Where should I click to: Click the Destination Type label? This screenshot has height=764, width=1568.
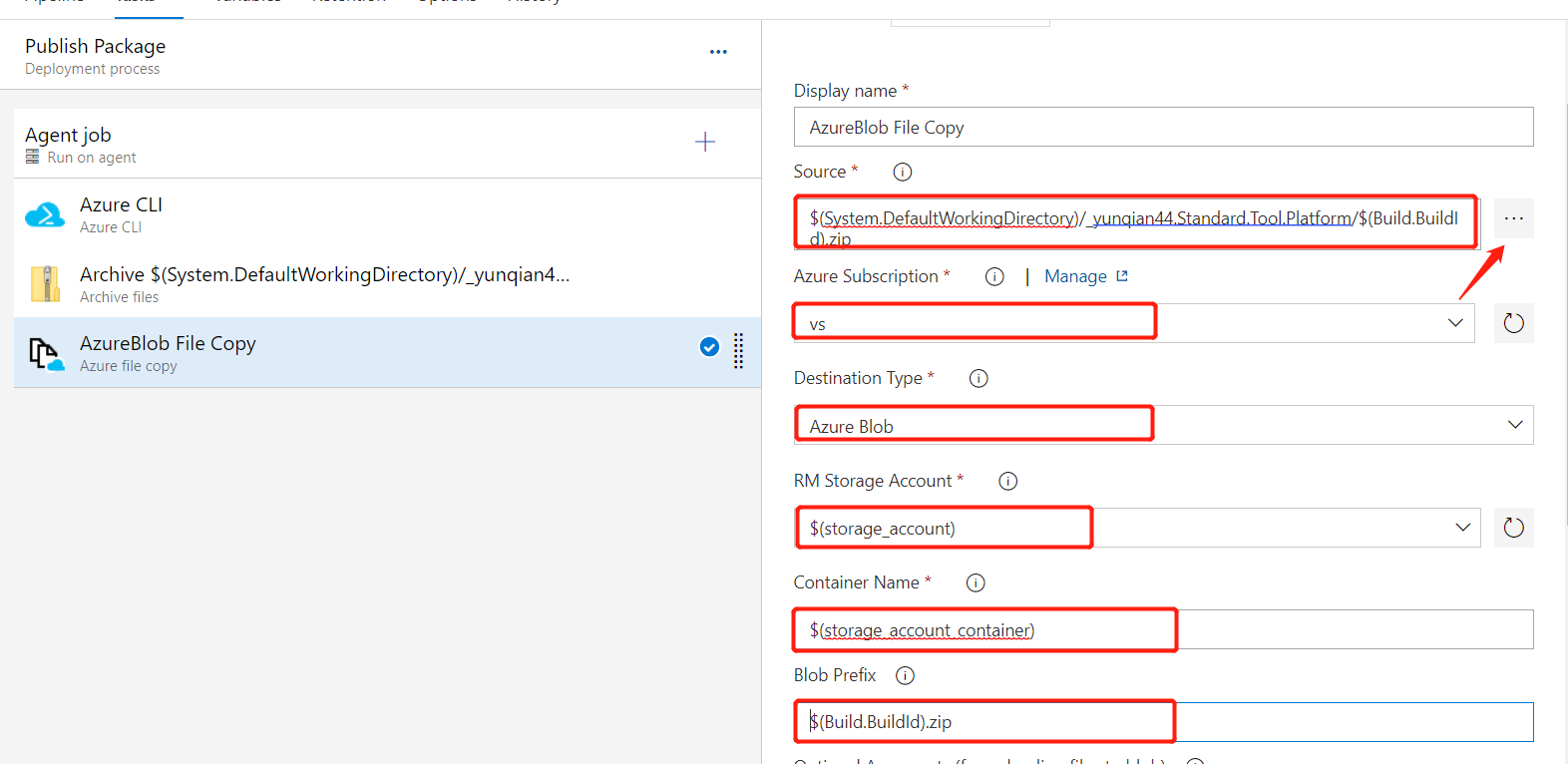point(858,378)
